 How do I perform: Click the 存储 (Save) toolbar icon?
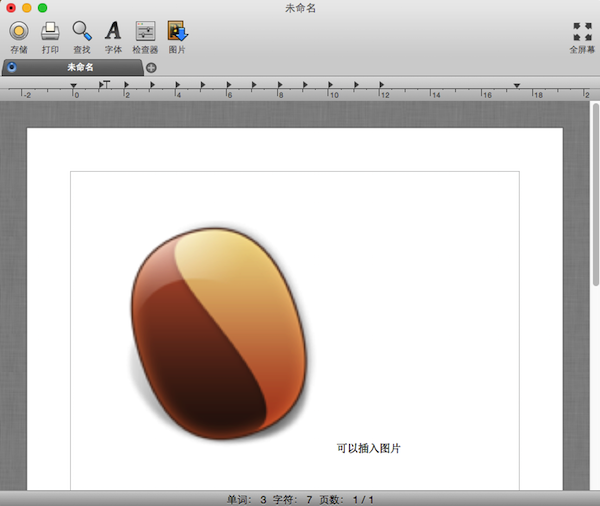(x=18, y=31)
